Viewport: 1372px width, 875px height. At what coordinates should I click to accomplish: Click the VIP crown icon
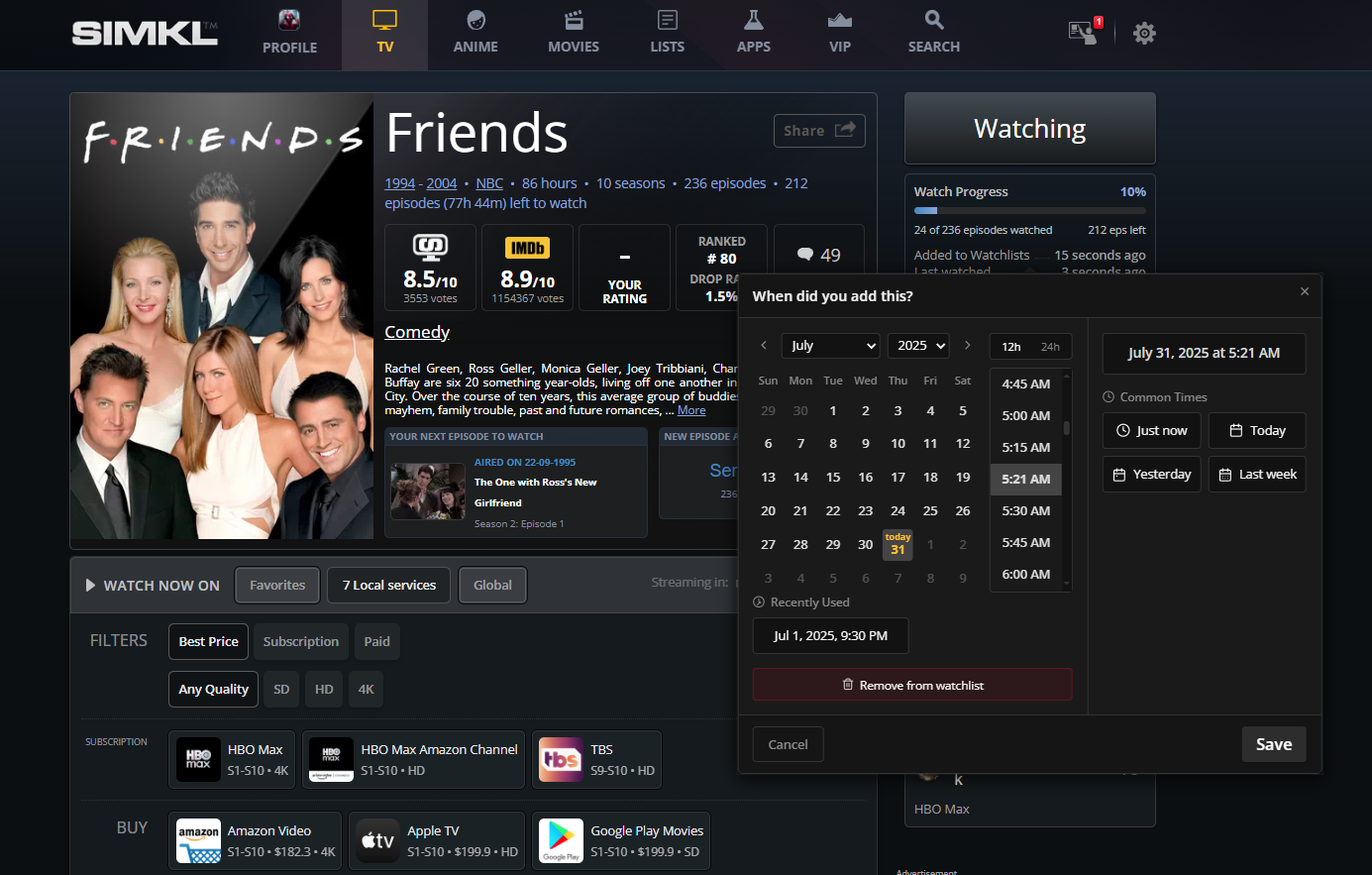(839, 20)
